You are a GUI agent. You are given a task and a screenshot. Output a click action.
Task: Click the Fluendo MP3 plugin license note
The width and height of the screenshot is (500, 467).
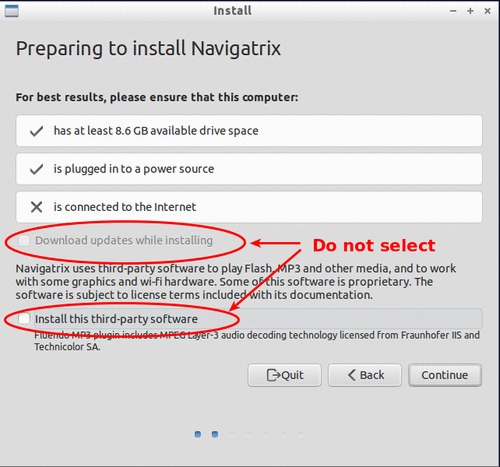click(x=257, y=341)
